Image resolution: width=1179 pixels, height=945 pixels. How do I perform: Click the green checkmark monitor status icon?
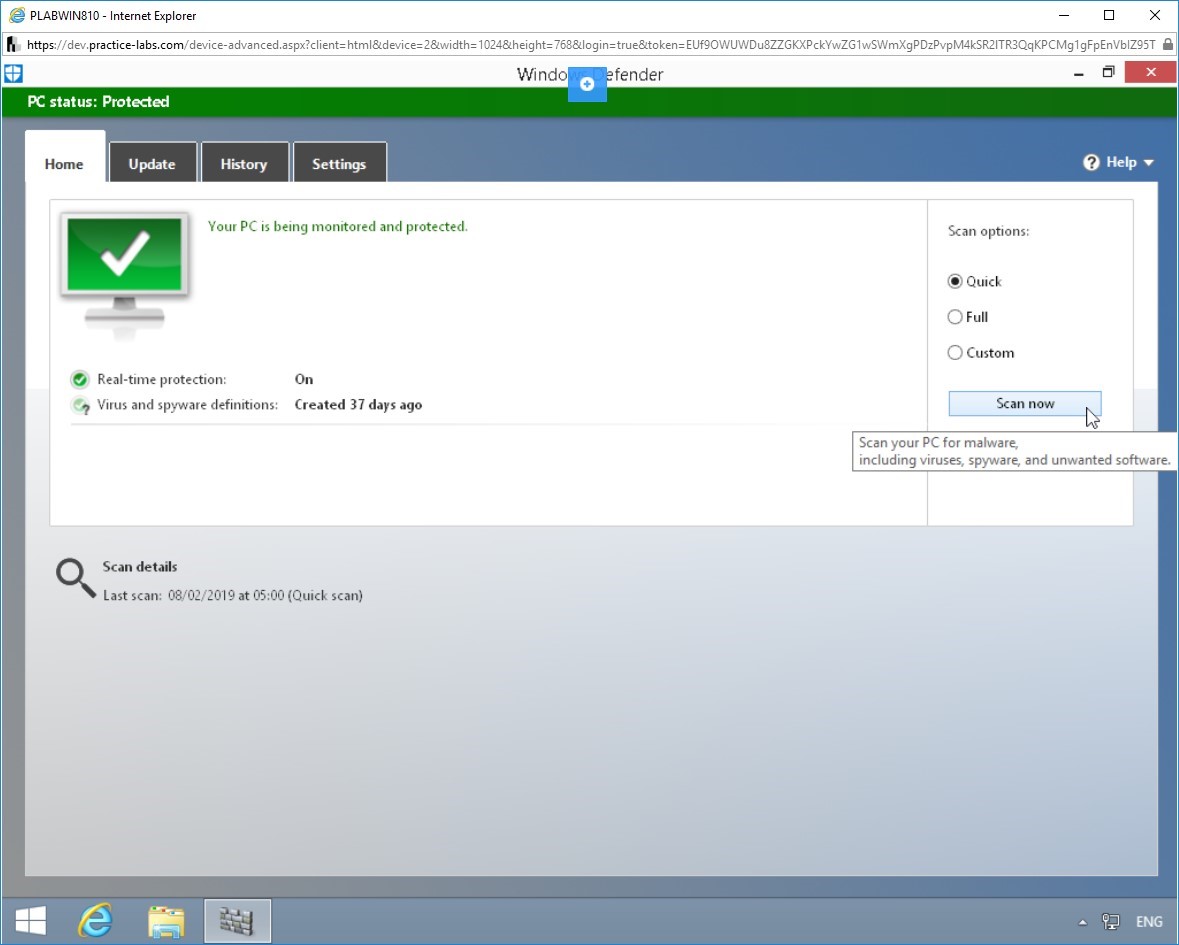coord(124,272)
